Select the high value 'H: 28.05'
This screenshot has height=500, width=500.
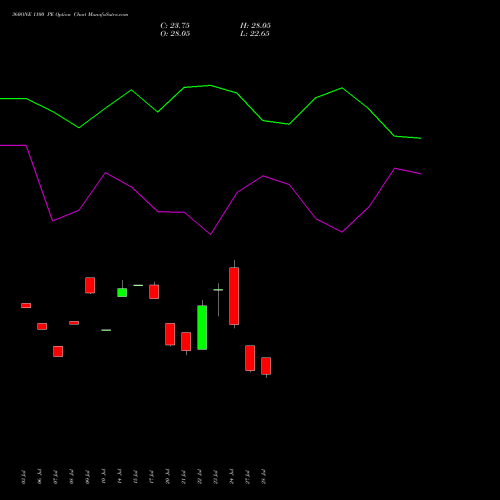[255, 26]
